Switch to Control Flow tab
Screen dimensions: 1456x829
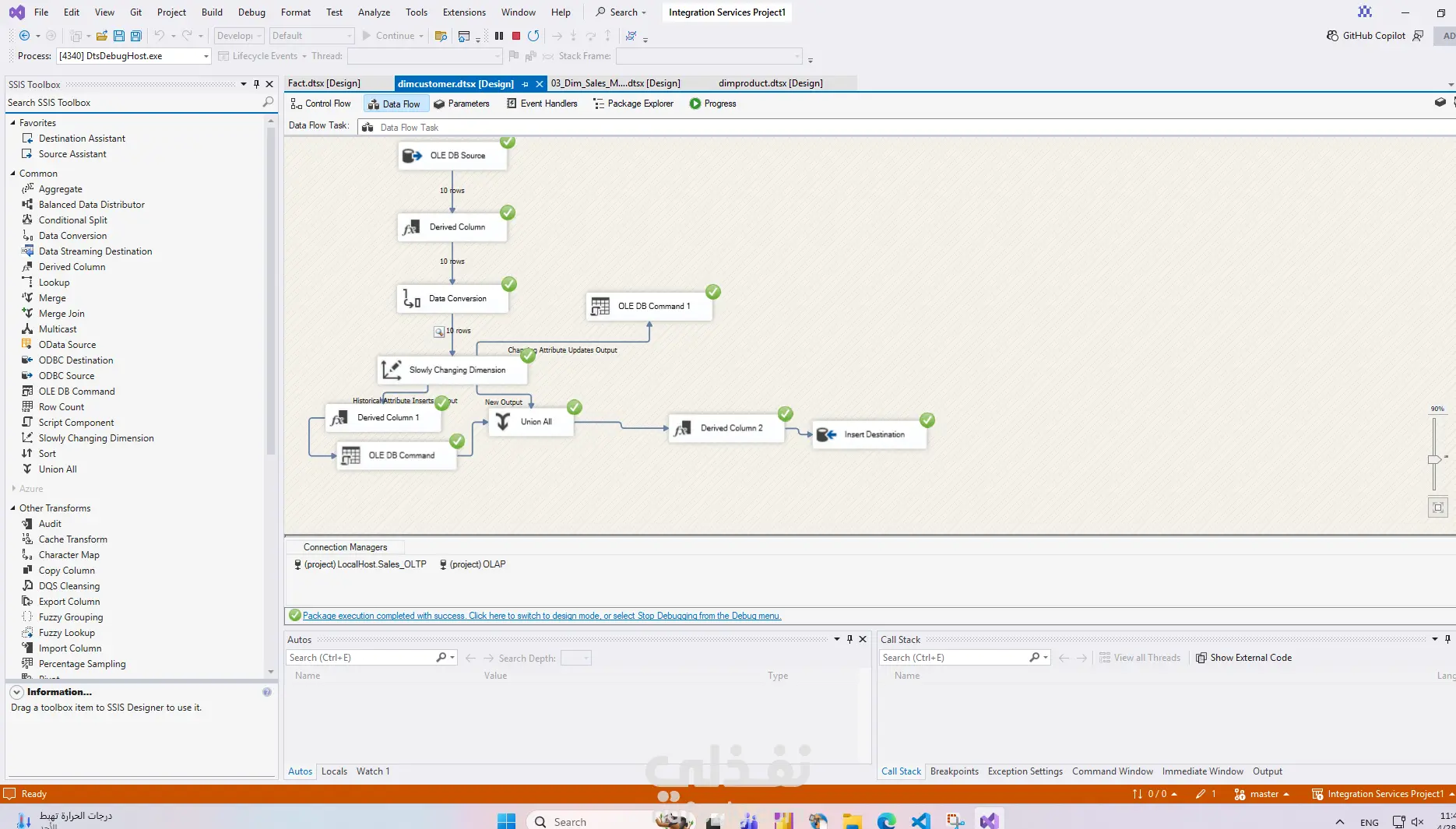(321, 104)
